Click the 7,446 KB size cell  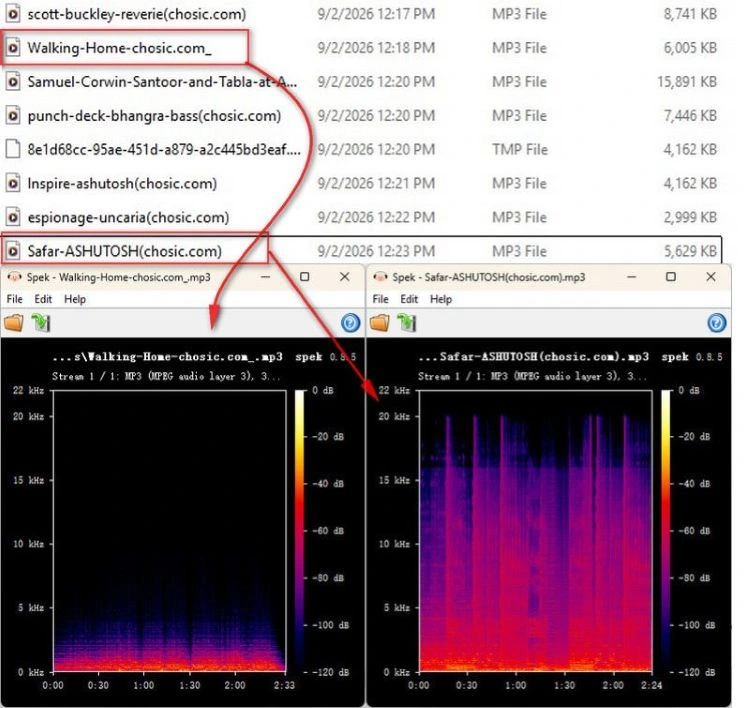click(690, 116)
